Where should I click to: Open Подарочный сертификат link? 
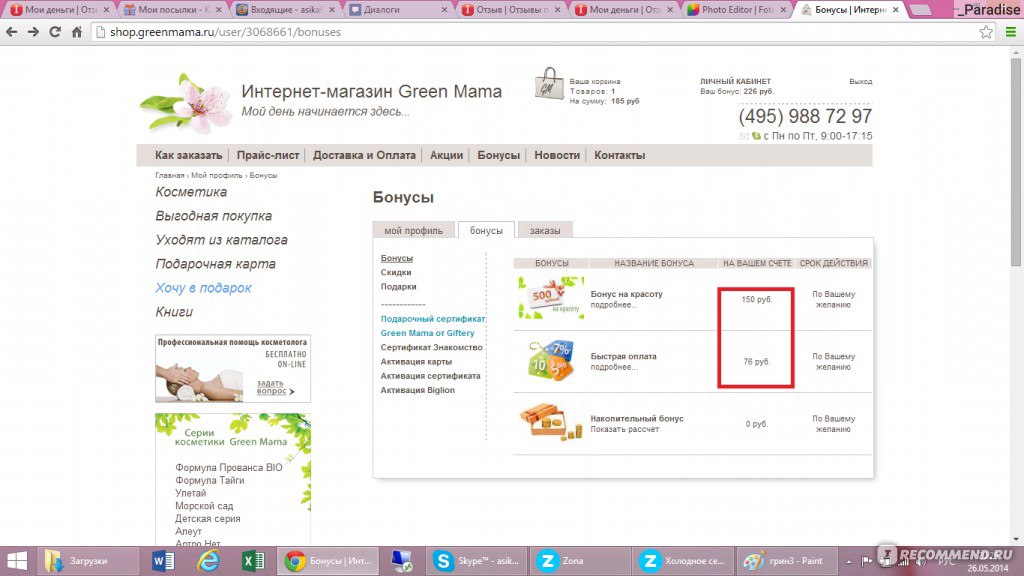click(x=433, y=319)
